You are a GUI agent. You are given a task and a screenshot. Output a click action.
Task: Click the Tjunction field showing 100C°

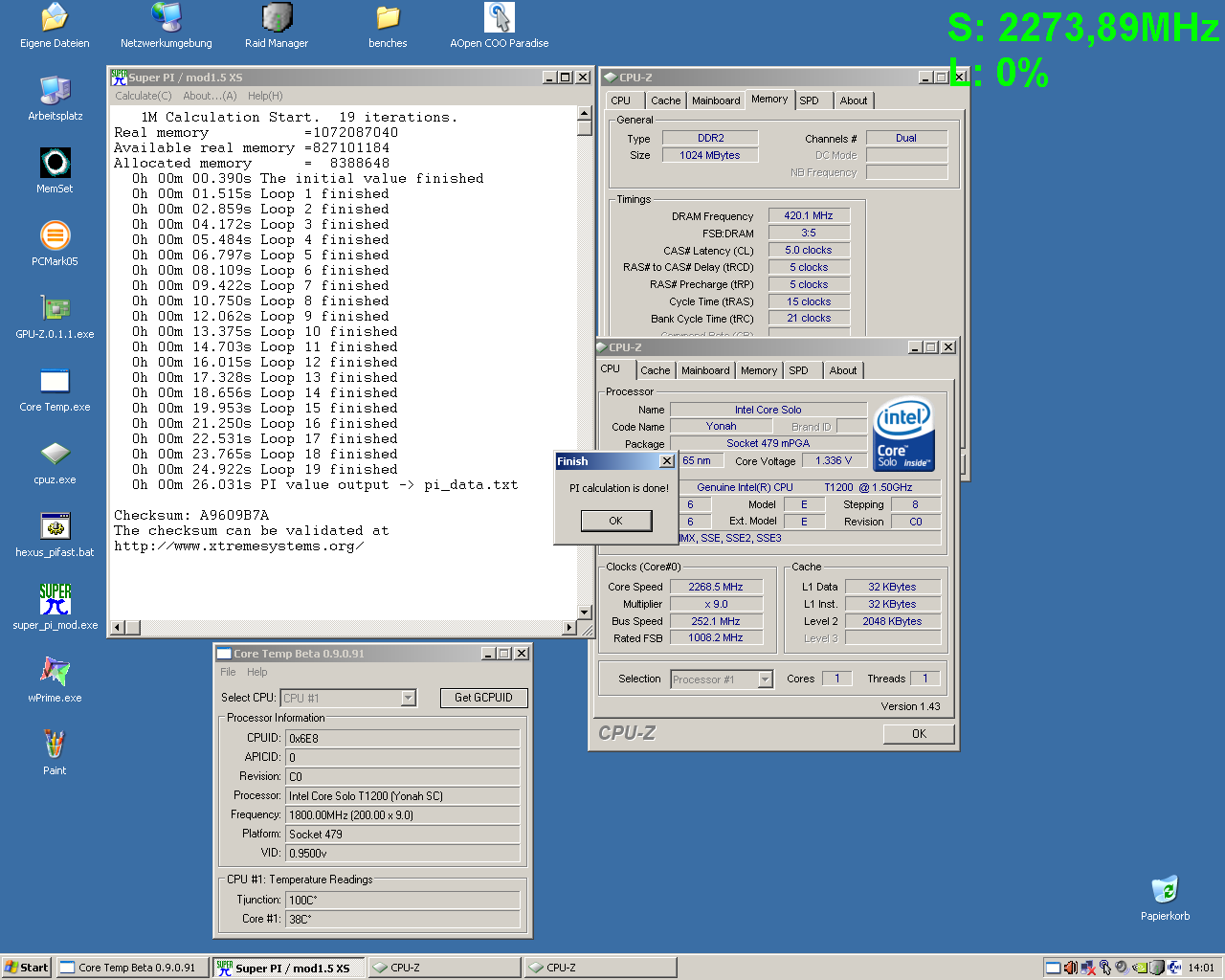pyautogui.click(x=403, y=901)
